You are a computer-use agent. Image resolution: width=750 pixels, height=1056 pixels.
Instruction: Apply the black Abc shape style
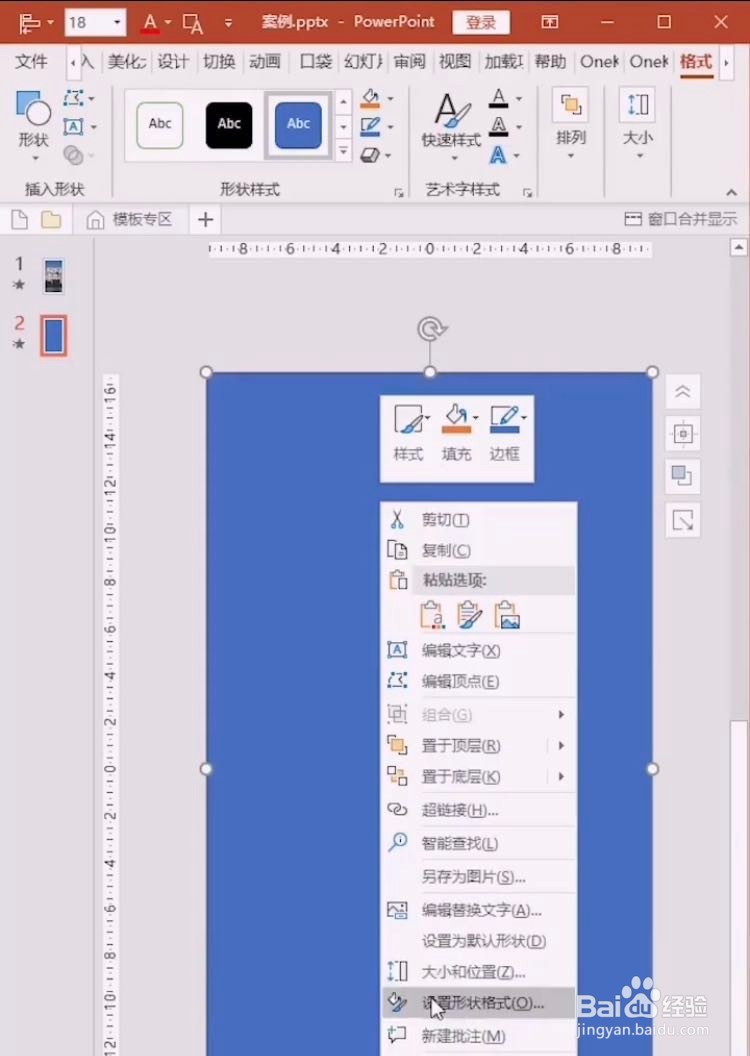[229, 125]
